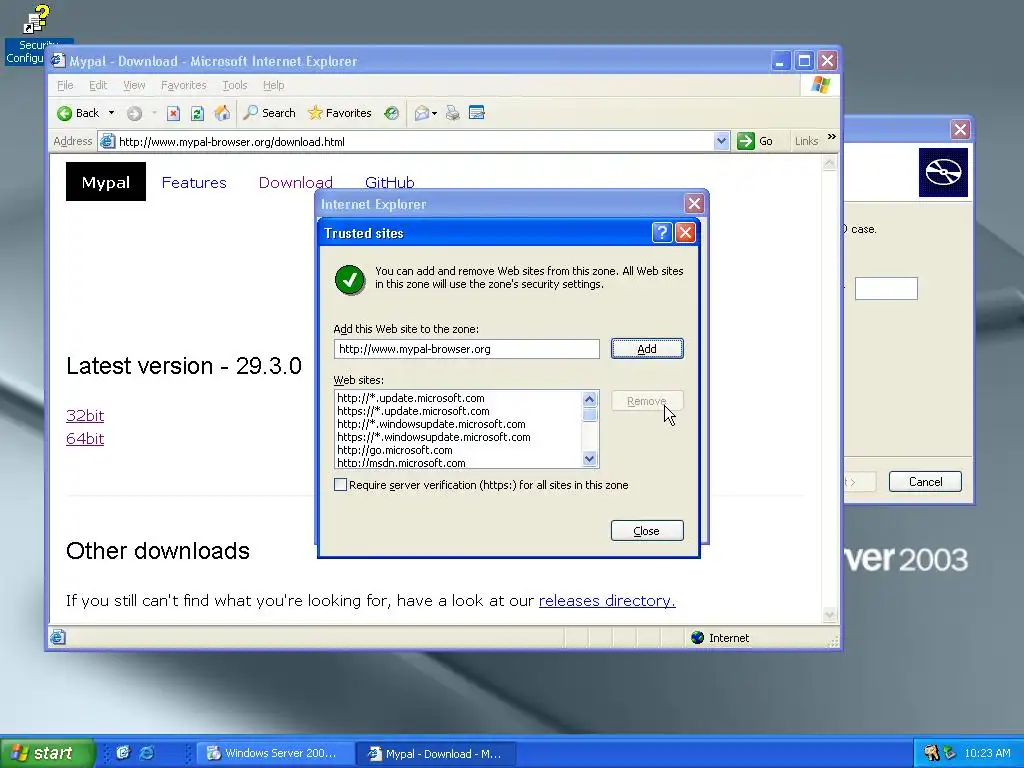Open the address bar dropdown arrow
The image size is (1024, 768).
click(721, 141)
